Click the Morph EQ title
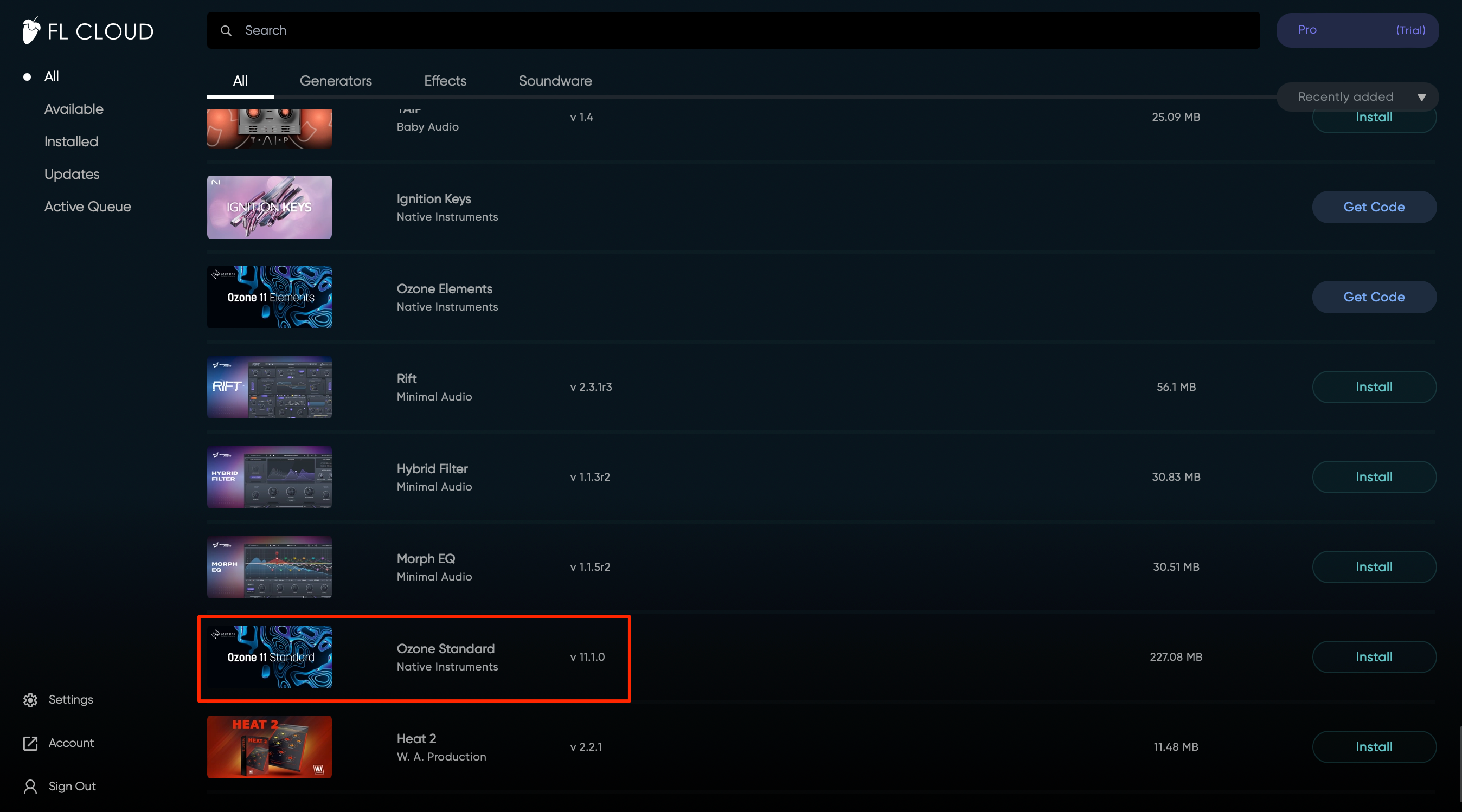 pyautogui.click(x=426, y=559)
